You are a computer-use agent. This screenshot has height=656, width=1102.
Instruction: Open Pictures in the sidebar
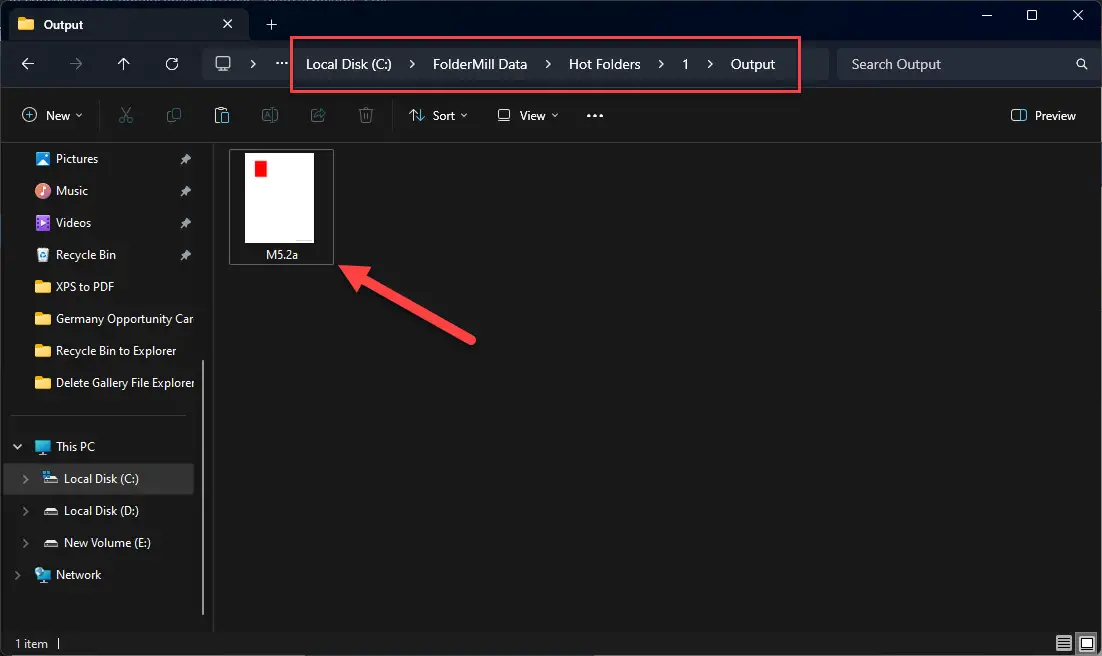coord(77,159)
